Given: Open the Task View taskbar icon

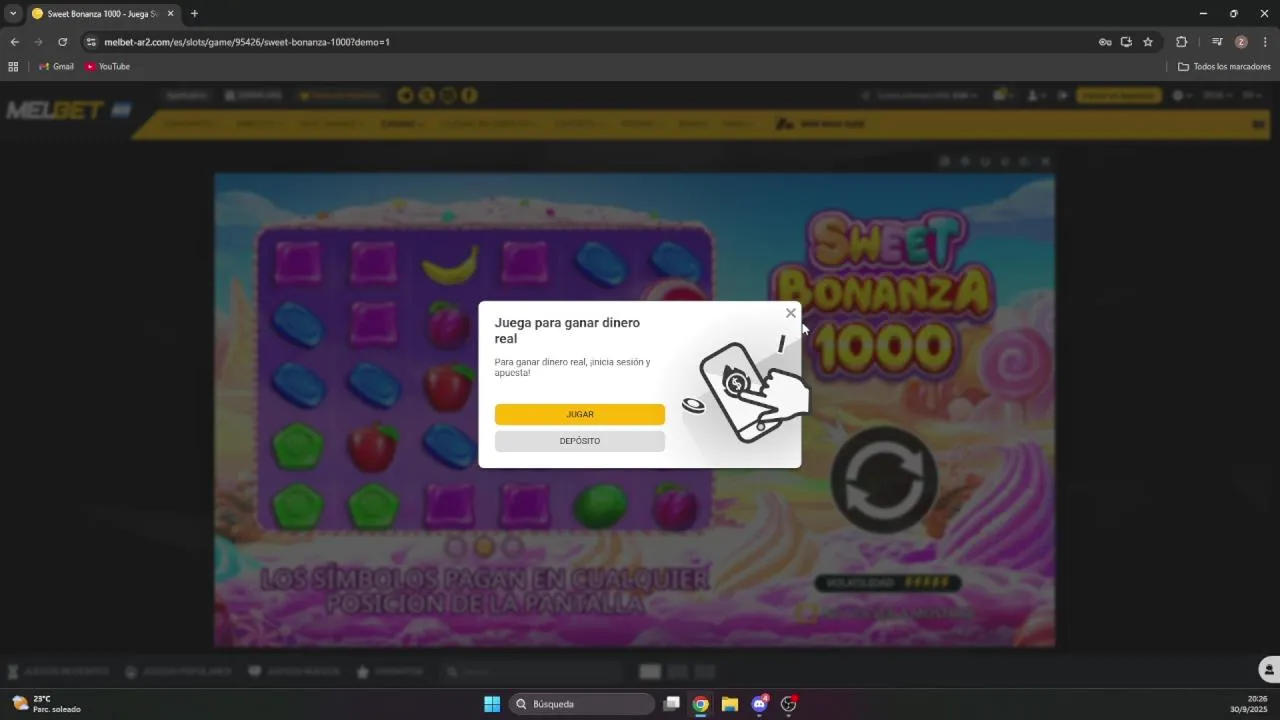Looking at the screenshot, I should 672,704.
